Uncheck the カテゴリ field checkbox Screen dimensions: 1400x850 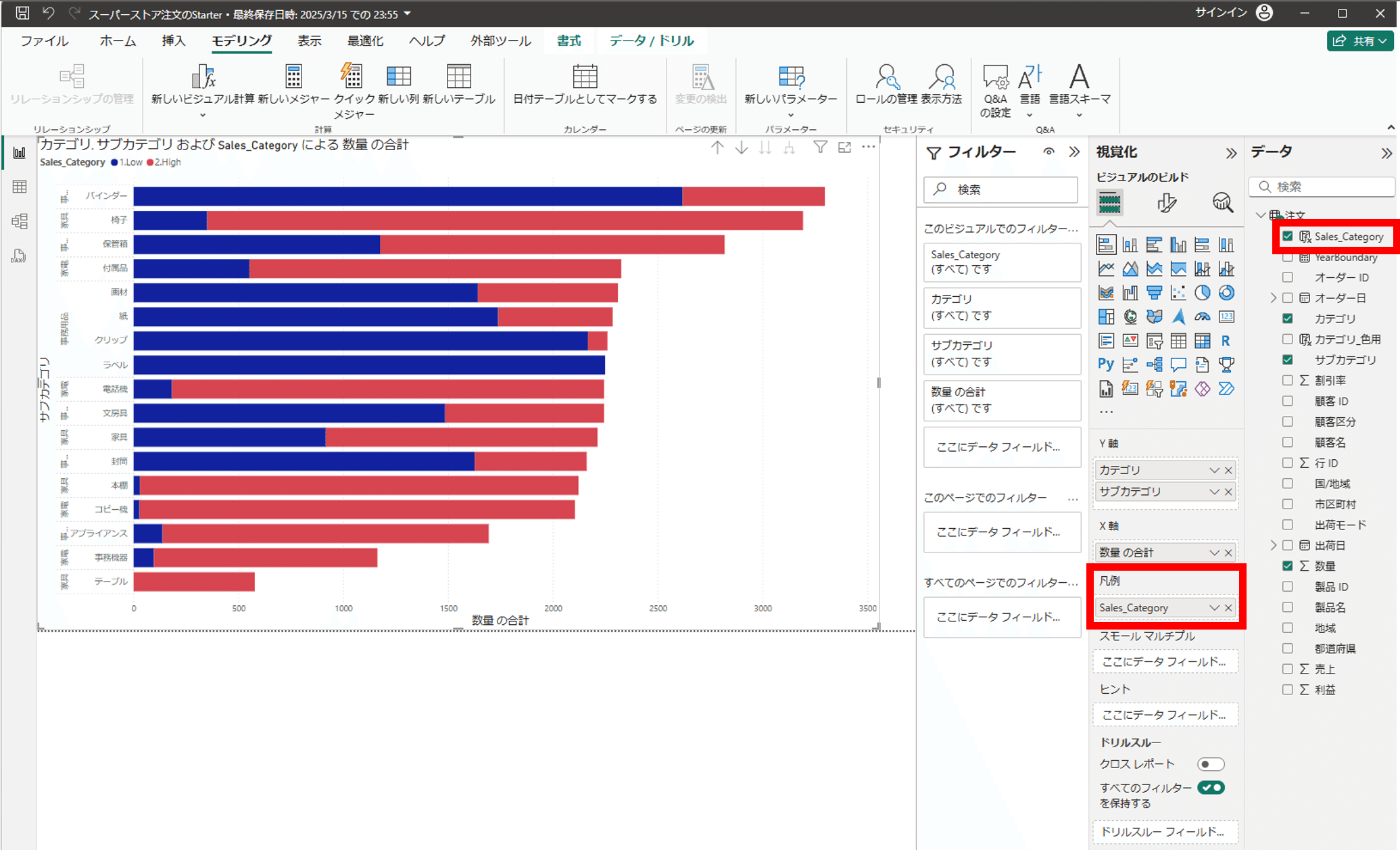[1287, 318]
